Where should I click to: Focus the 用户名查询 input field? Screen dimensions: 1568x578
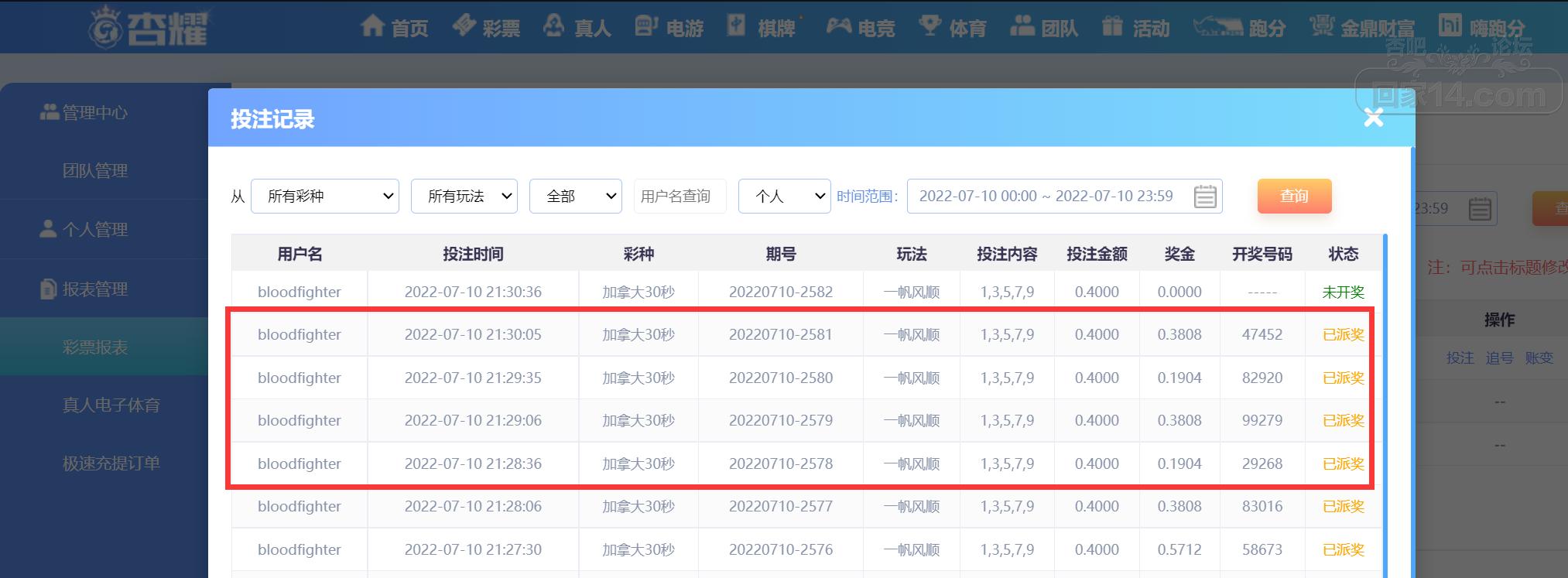point(680,197)
